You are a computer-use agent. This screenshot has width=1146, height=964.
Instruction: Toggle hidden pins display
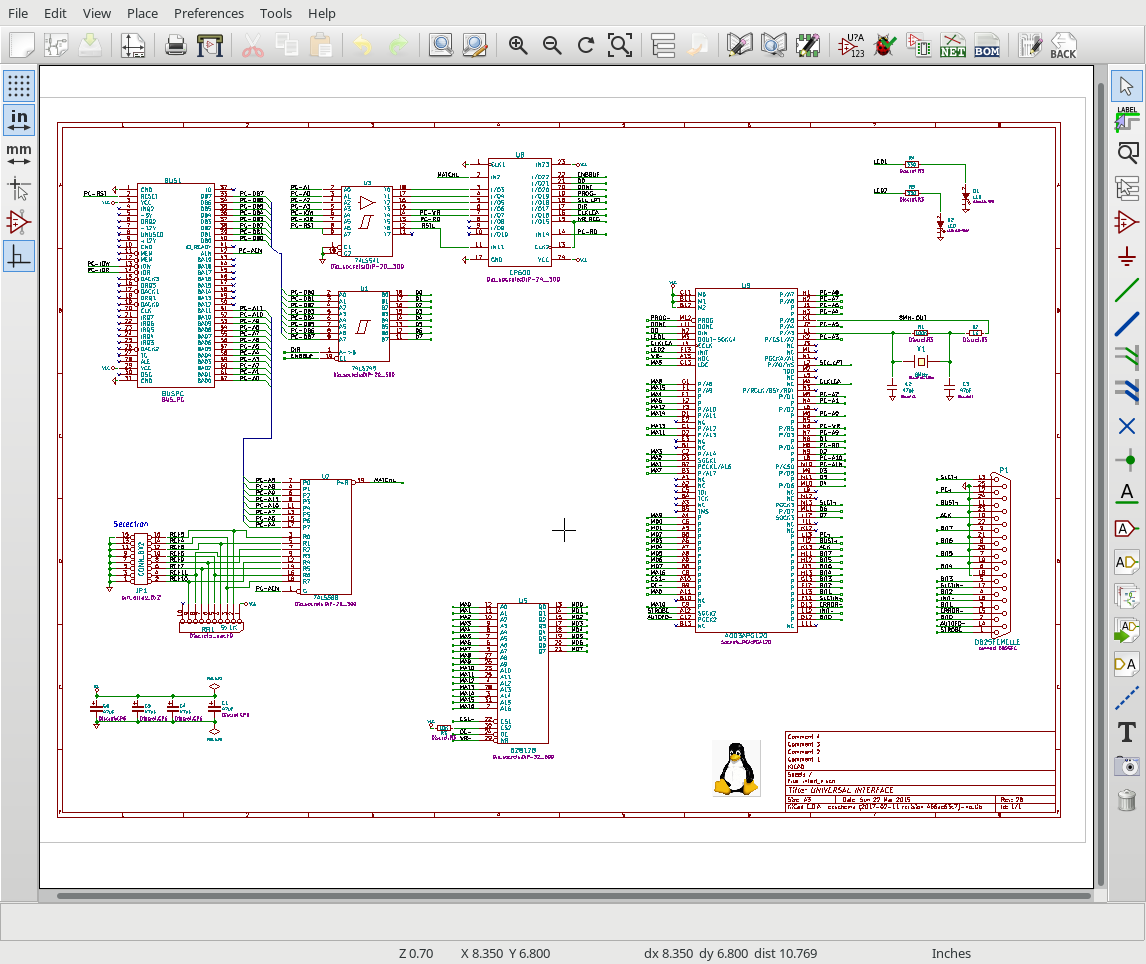point(19,221)
